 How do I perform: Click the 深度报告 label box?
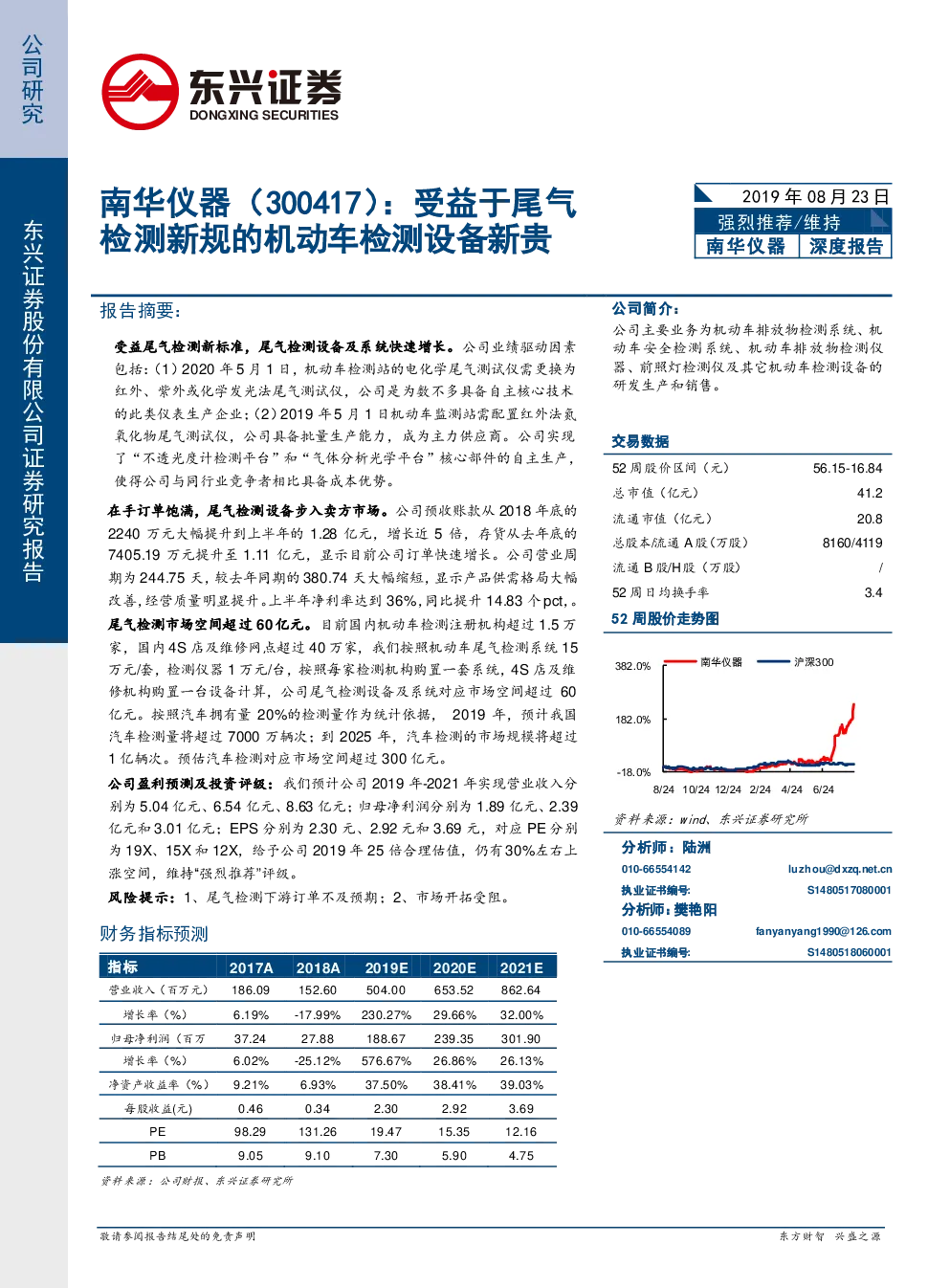tap(846, 246)
